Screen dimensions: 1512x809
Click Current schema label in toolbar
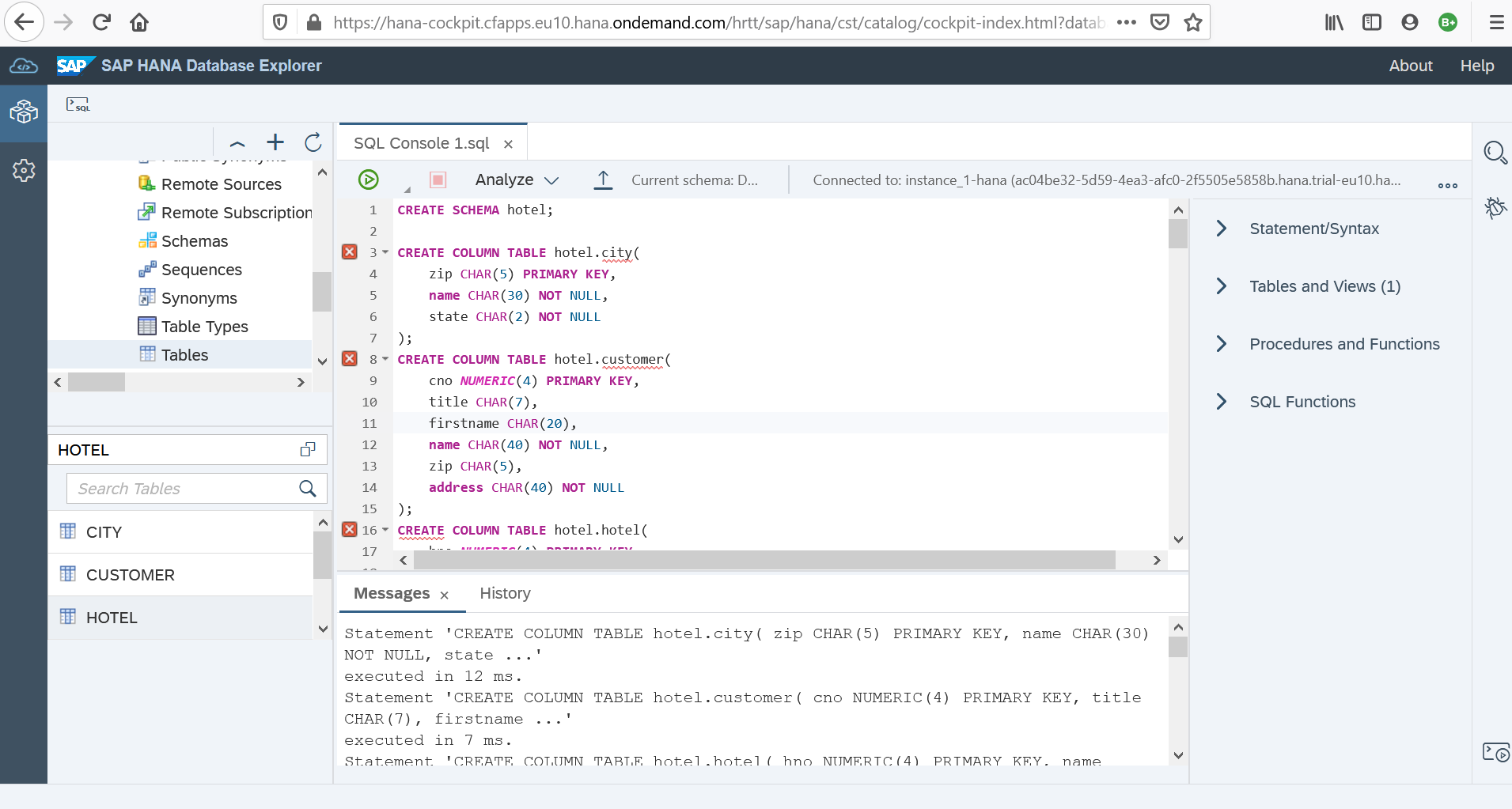coord(694,180)
